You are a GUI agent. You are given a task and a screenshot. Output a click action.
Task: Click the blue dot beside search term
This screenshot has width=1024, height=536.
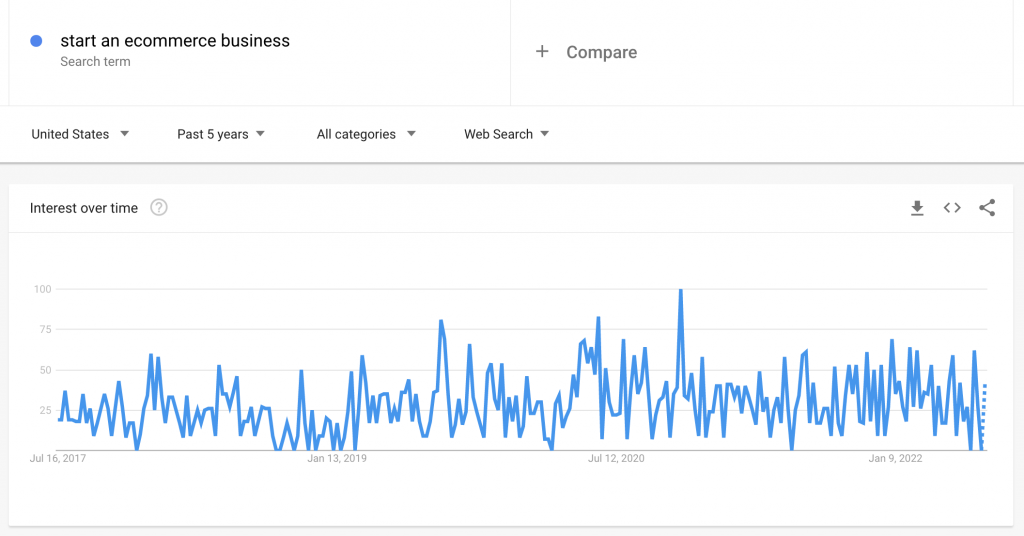[37, 41]
